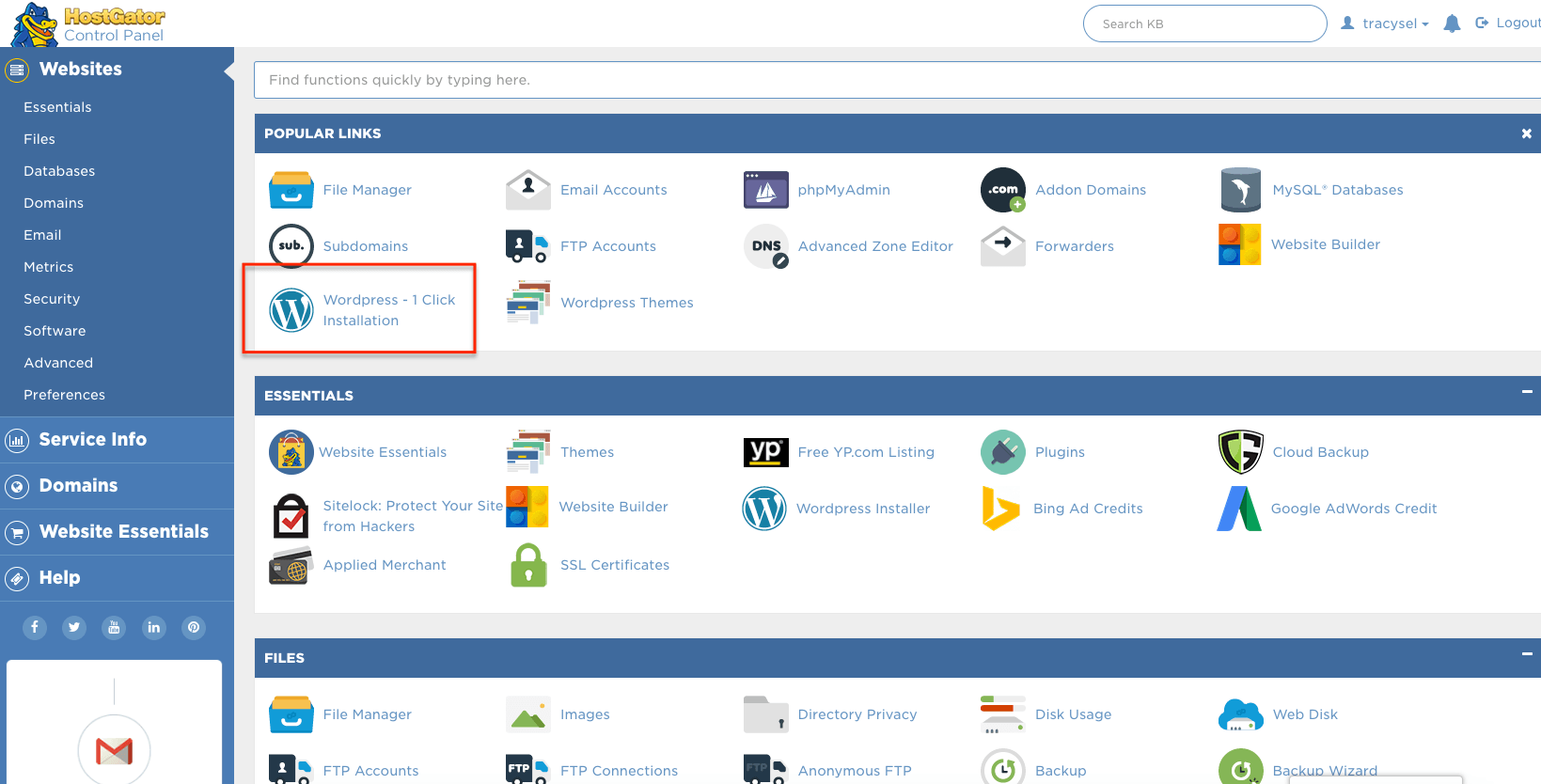Click the Backup Wizard link
Viewport: 1541px width, 784px height.
click(1325, 771)
